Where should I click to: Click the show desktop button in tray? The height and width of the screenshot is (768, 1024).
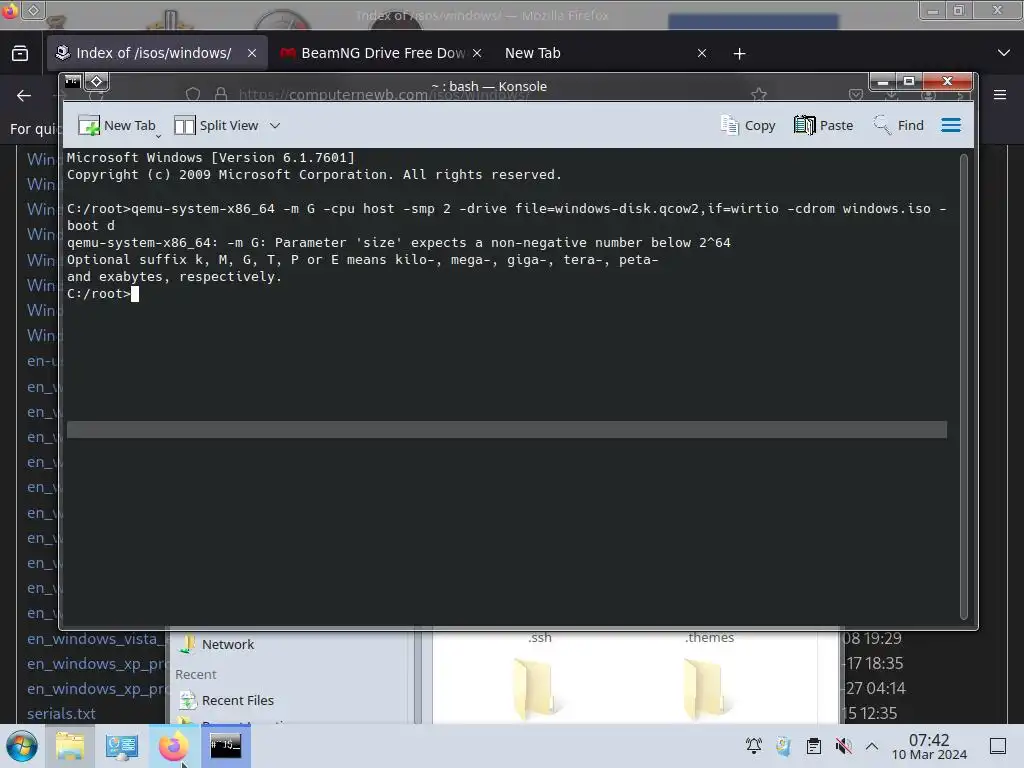(998, 746)
